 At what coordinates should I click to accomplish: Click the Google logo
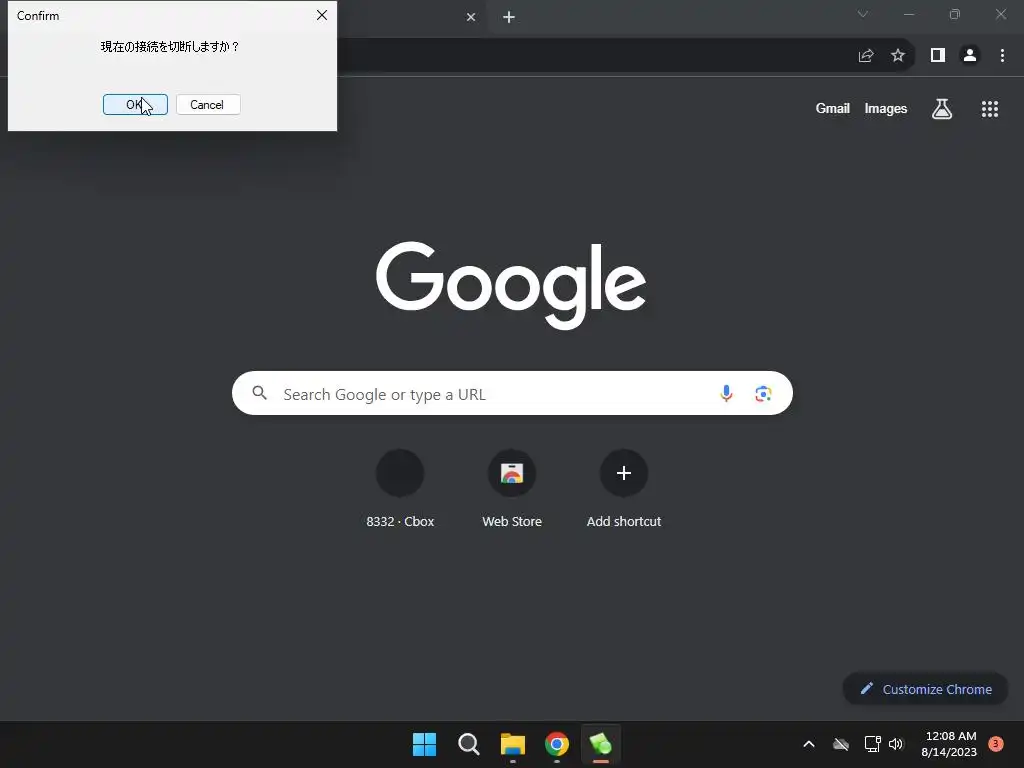[x=511, y=285]
